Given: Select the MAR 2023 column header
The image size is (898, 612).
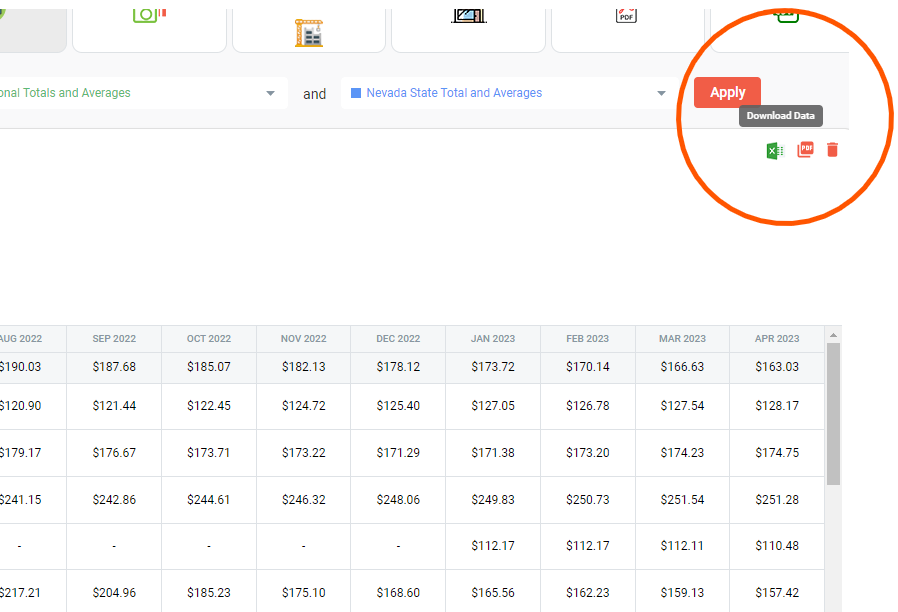Looking at the screenshot, I should point(682,339).
